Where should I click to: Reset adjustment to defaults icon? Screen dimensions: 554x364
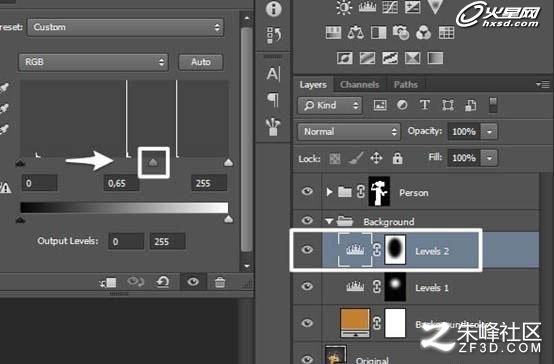[163, 282]
